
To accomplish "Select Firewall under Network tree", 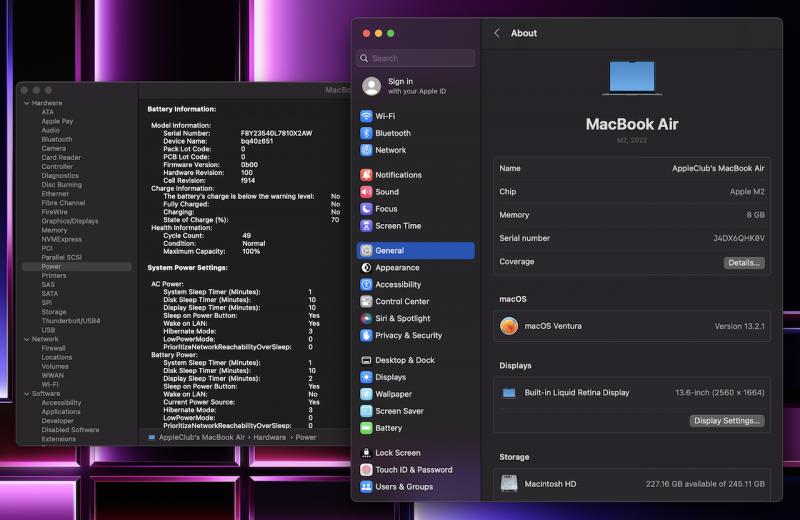I will tap(54, 348).
